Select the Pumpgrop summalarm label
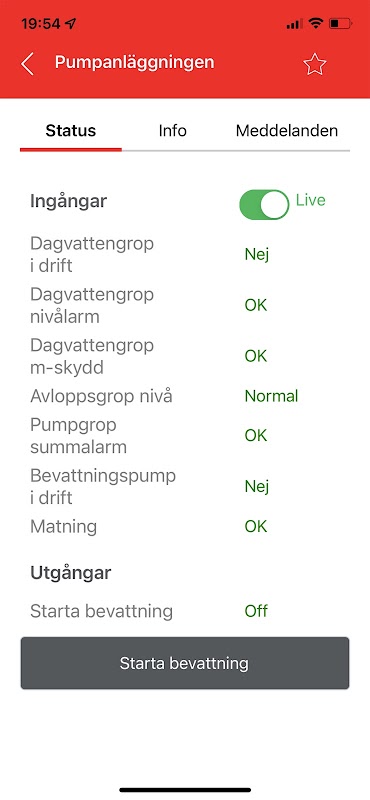Screen dimensions: 370x800 pos(79,436)
